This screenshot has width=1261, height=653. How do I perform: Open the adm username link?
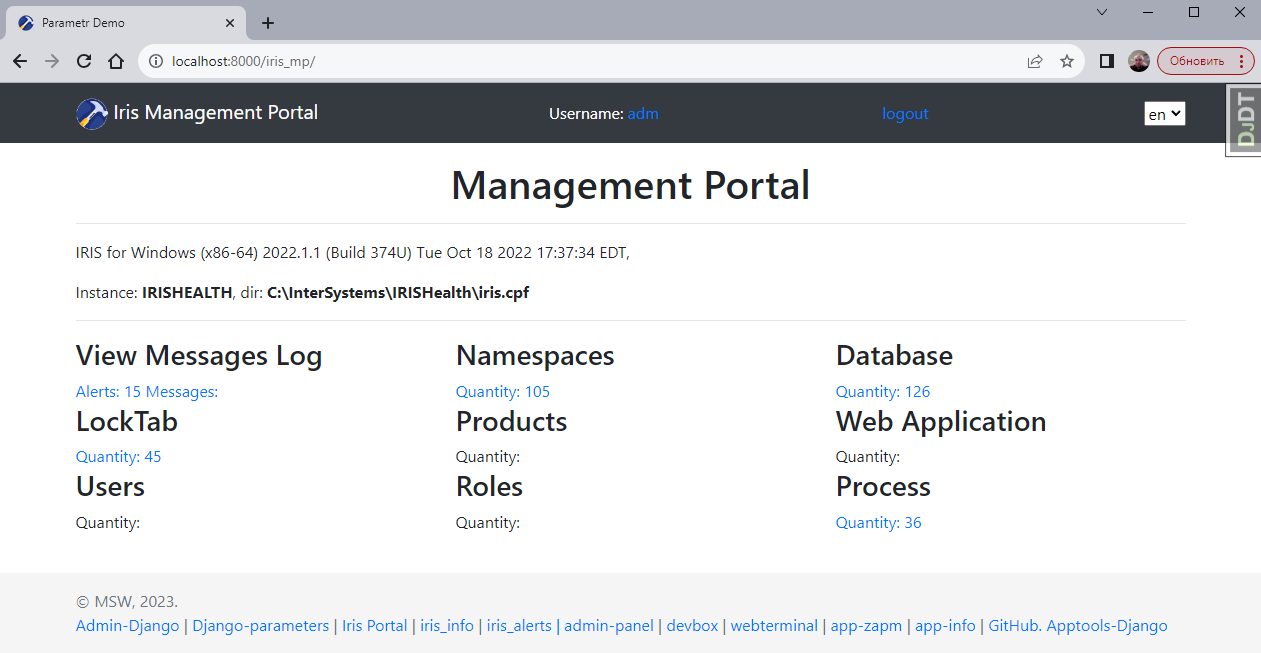click(x=643, y=114)
